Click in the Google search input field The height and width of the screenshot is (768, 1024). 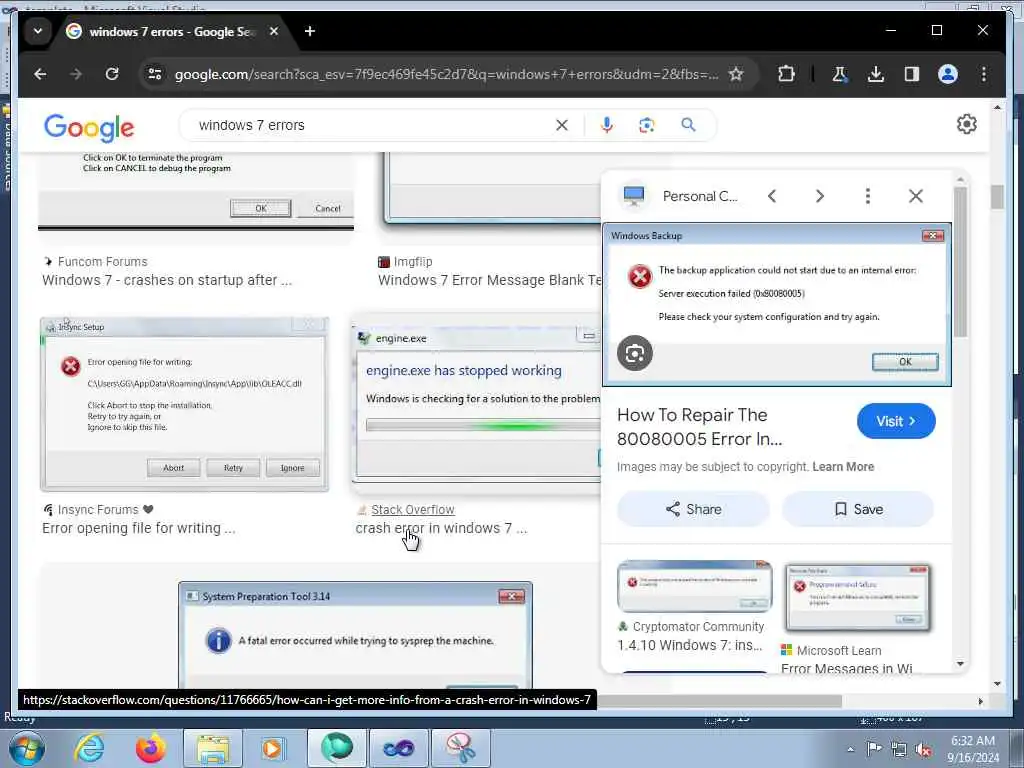click(372, 125)
